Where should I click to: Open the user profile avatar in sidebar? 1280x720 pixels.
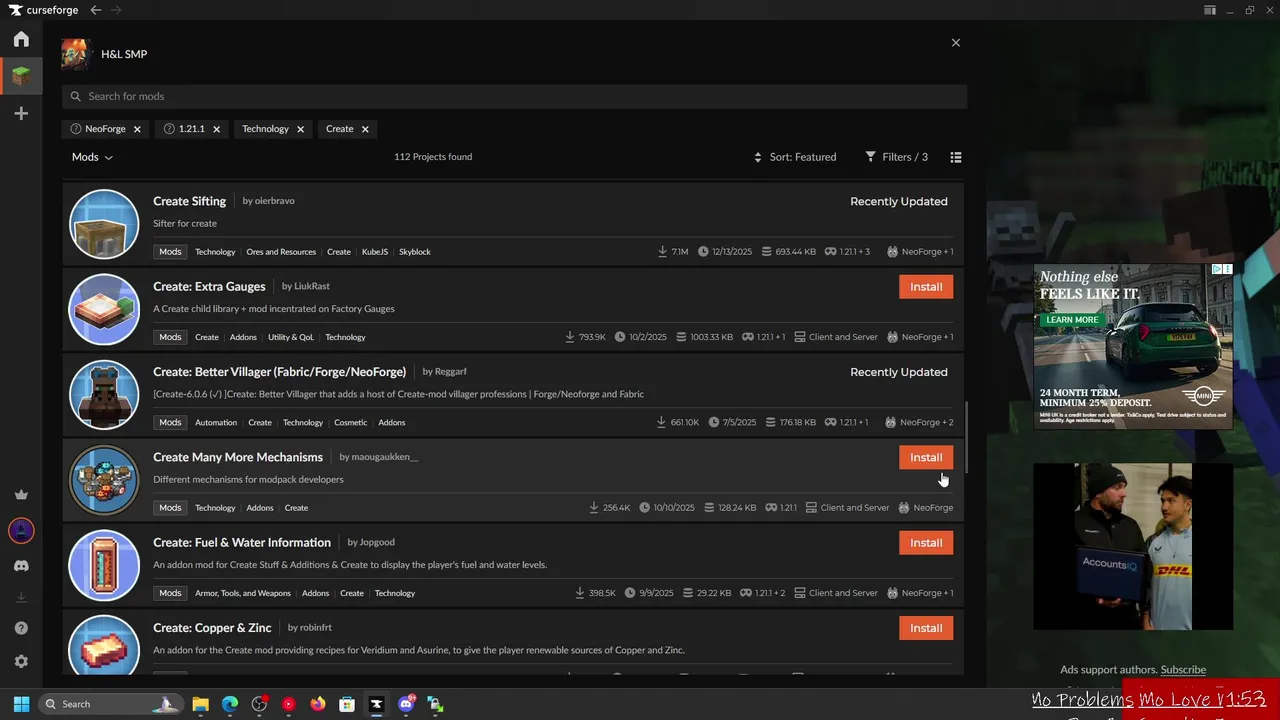point(21,531)
